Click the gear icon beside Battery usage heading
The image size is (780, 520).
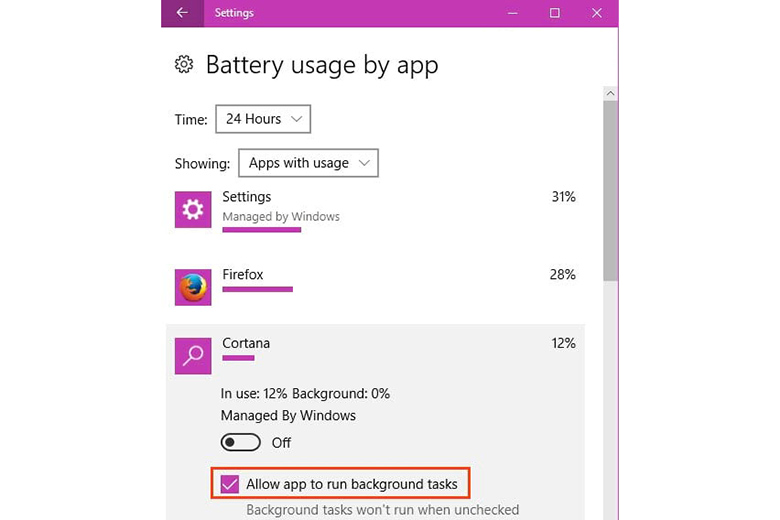pos(184,65)
